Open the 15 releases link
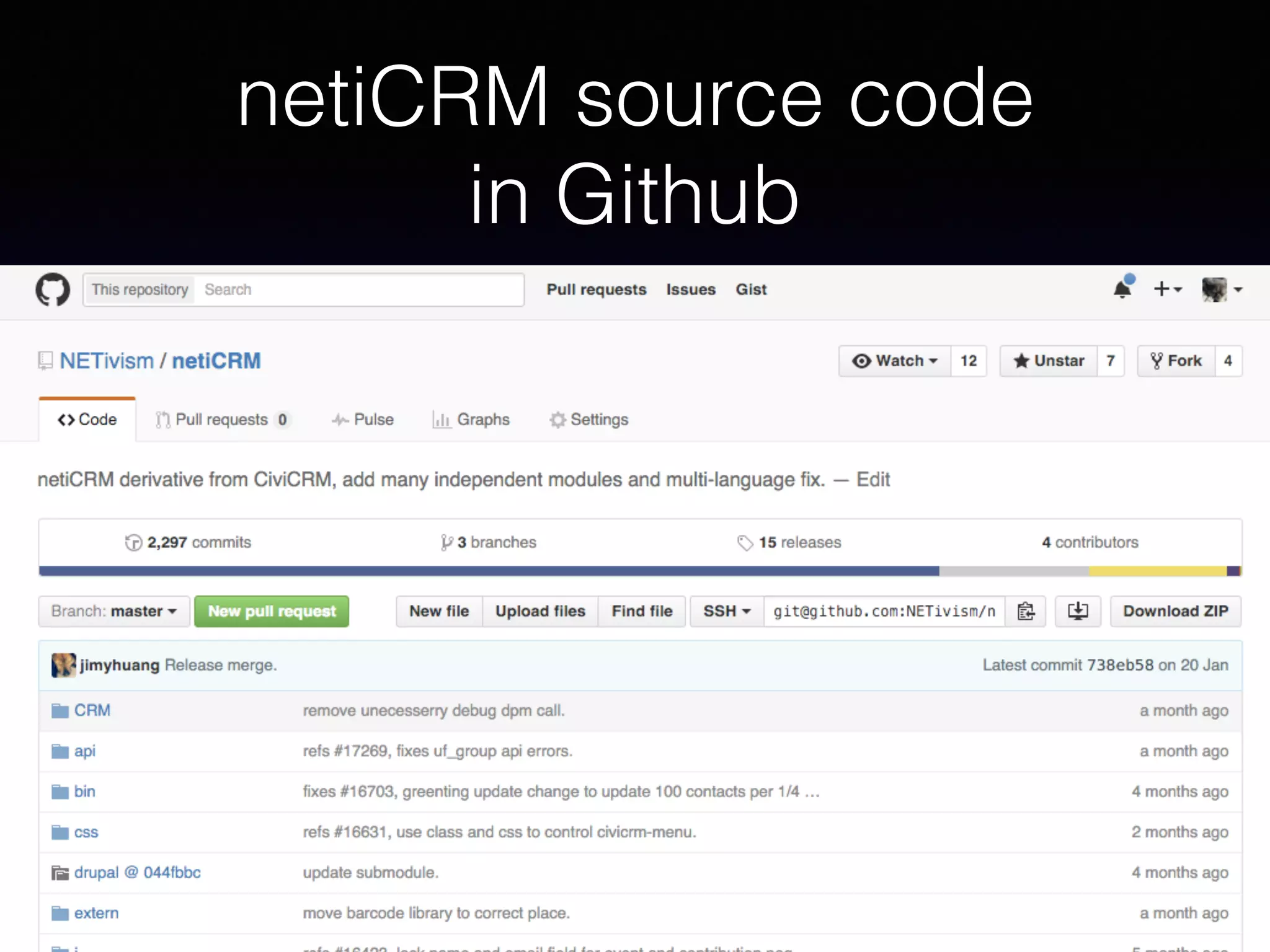1270x952 pixels. [789, 543]
